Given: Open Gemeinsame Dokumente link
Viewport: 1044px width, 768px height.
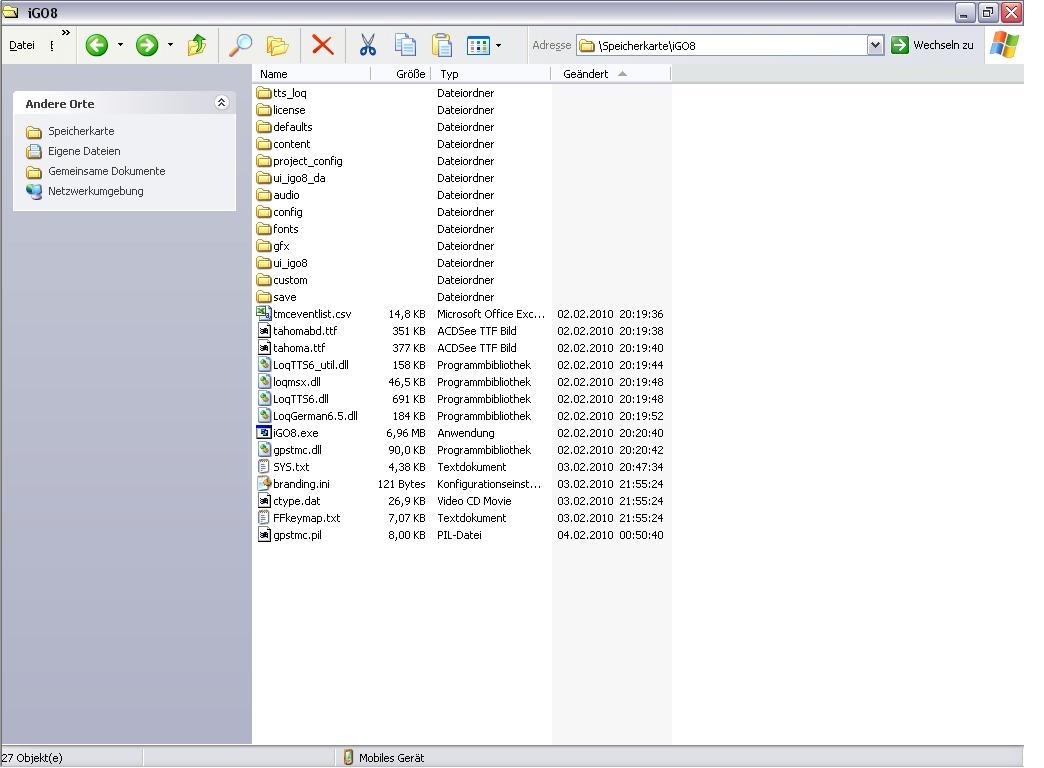Looking at the screenshot, I should [107, 171].
